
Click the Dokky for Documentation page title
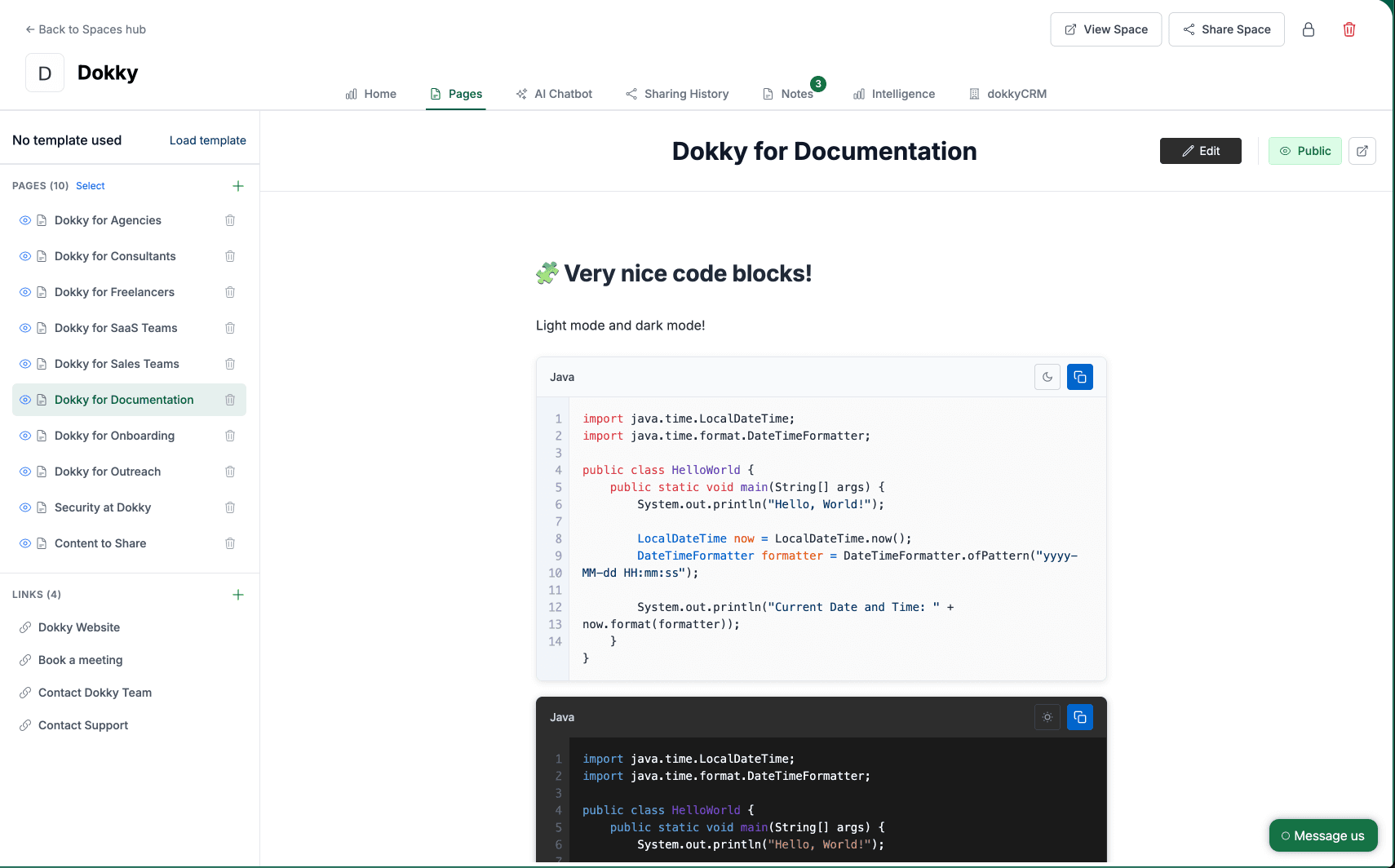coord(824,151)
